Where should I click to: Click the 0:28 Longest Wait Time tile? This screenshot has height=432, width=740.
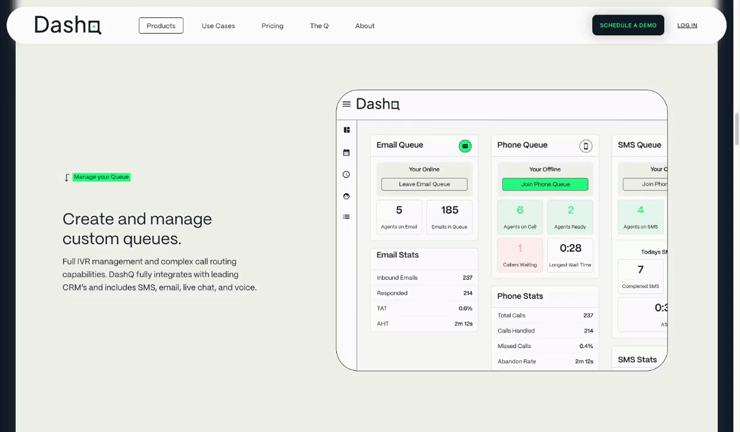570,255
